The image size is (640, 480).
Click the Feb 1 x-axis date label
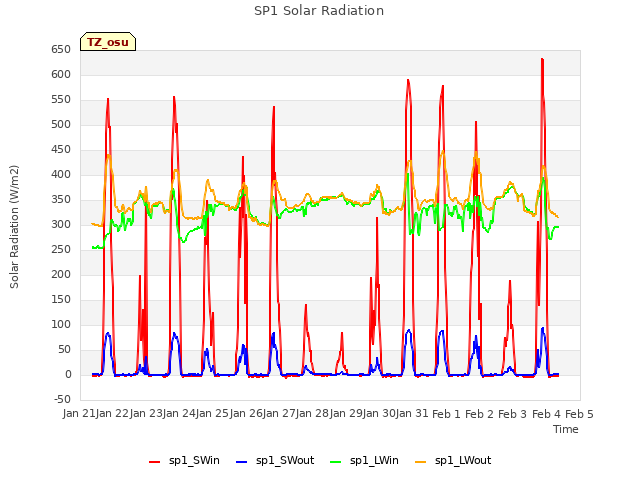tap(446, 414)
